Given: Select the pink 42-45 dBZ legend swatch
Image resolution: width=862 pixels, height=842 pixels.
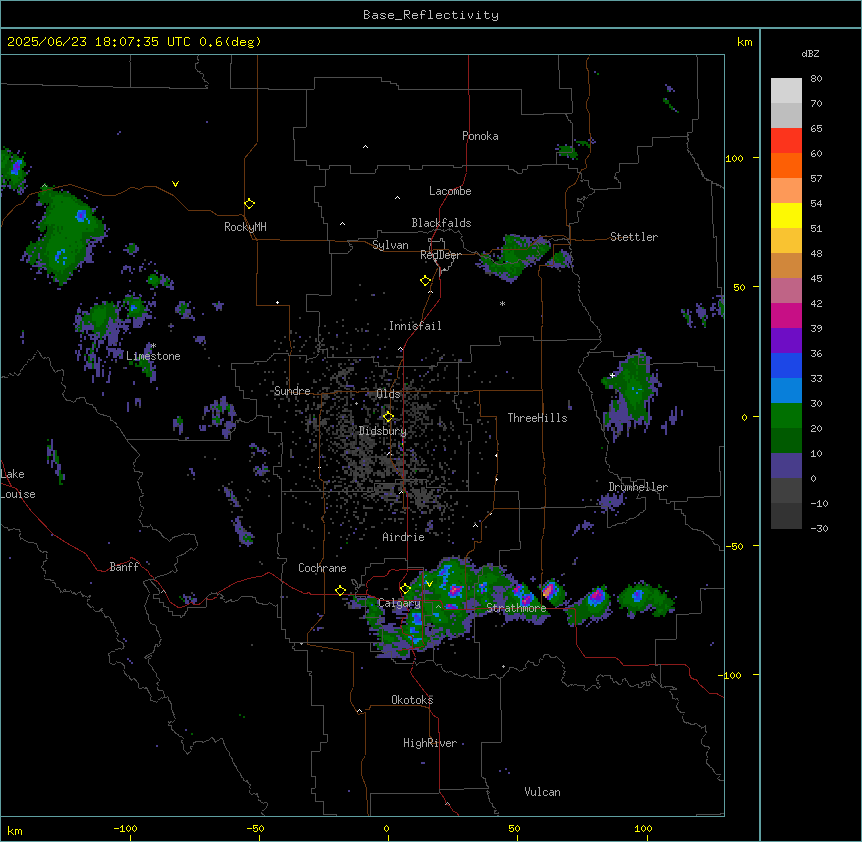Looking at the screenshot, I should click(x=786, y=291).
